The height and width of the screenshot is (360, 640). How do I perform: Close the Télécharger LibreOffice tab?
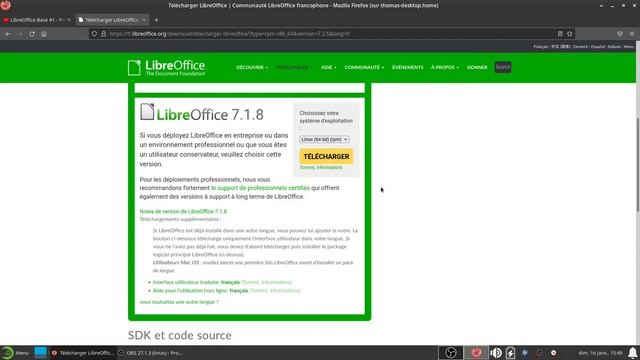coord(144,20)
